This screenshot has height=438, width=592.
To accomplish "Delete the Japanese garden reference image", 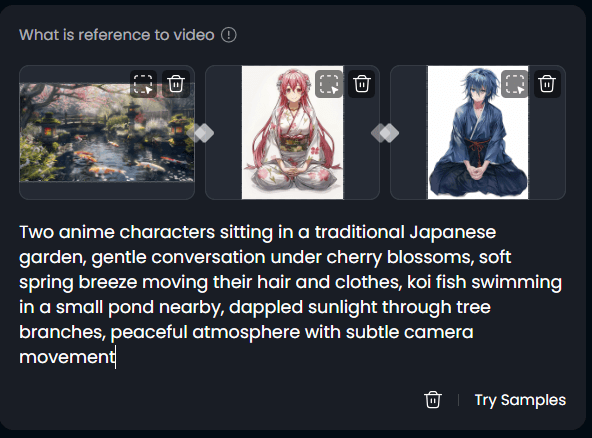I will [x=176, y=84].
